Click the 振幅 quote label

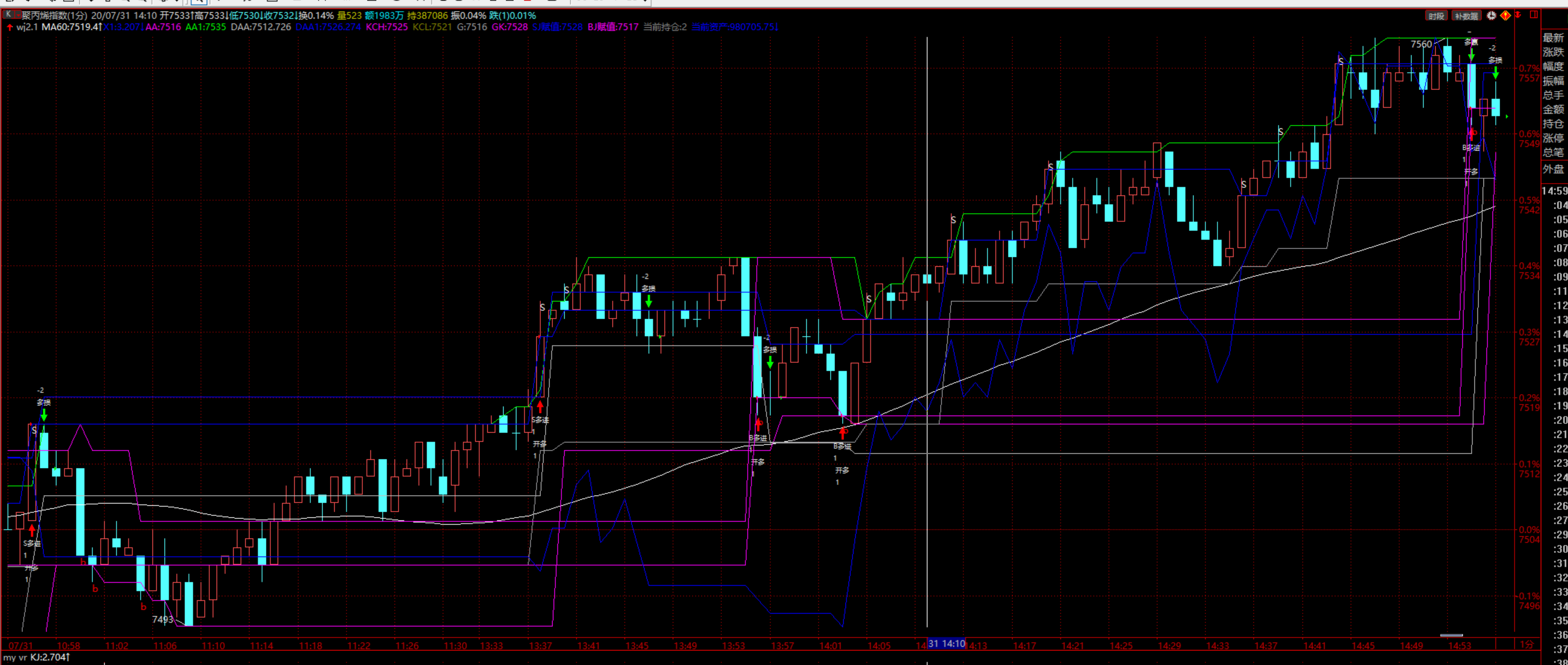coord(1553,81)
